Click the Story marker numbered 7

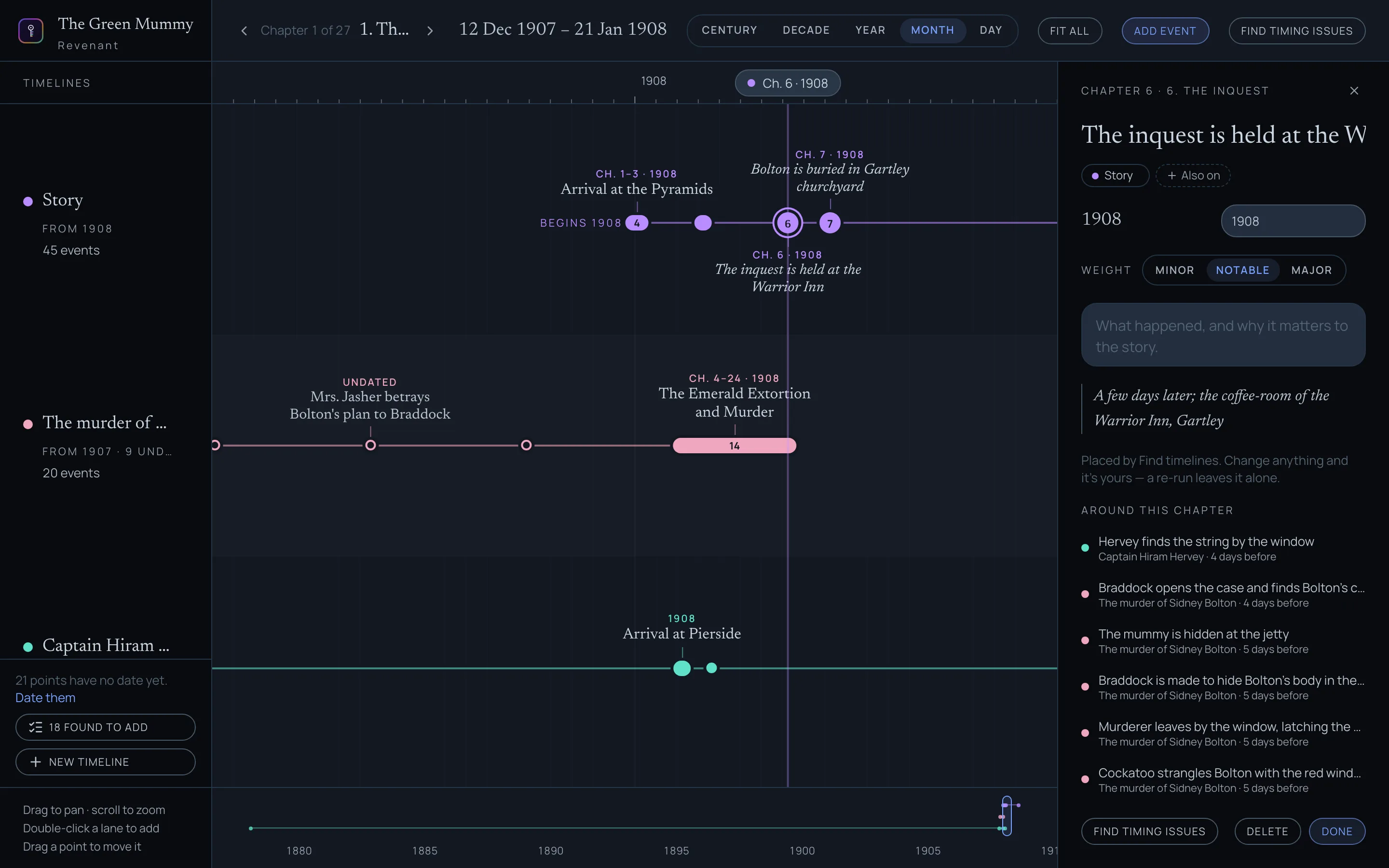click(830, 223)
